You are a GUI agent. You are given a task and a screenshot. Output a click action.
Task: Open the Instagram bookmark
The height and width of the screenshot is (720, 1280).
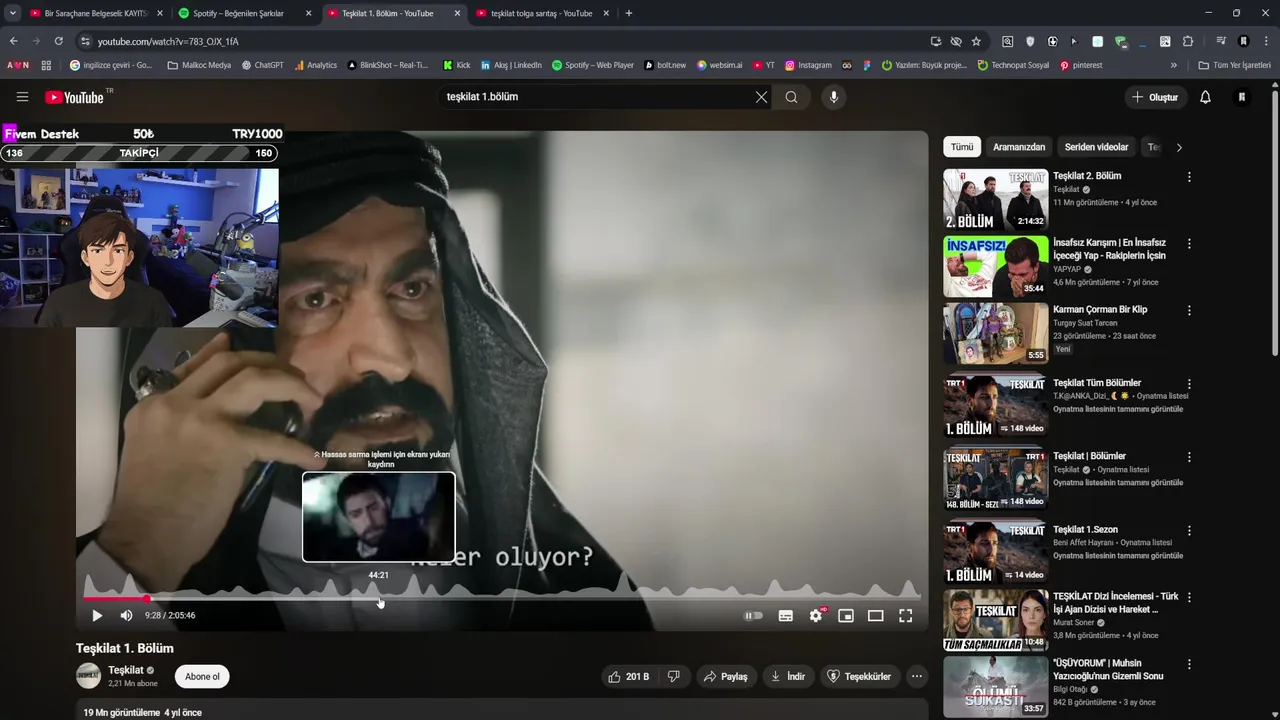click(808, 65)
